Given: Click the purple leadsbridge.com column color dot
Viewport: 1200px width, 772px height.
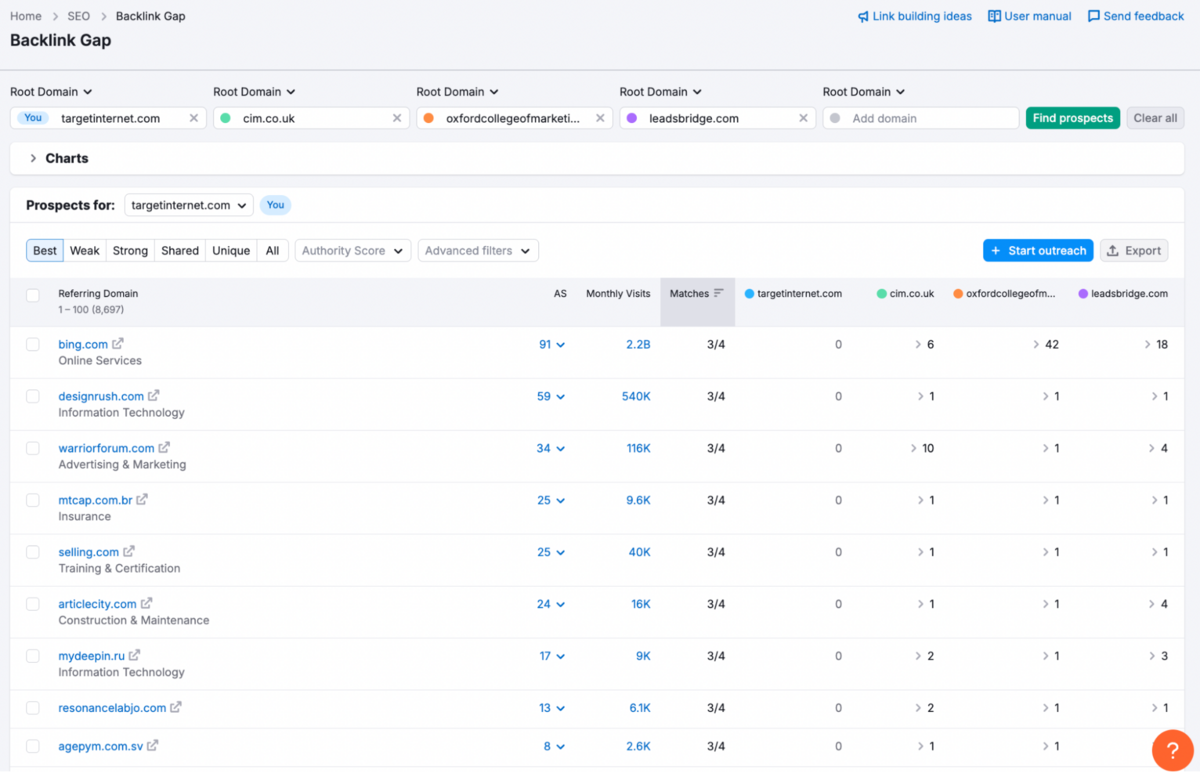Looking at the screenshot, I should point(1083,294).
